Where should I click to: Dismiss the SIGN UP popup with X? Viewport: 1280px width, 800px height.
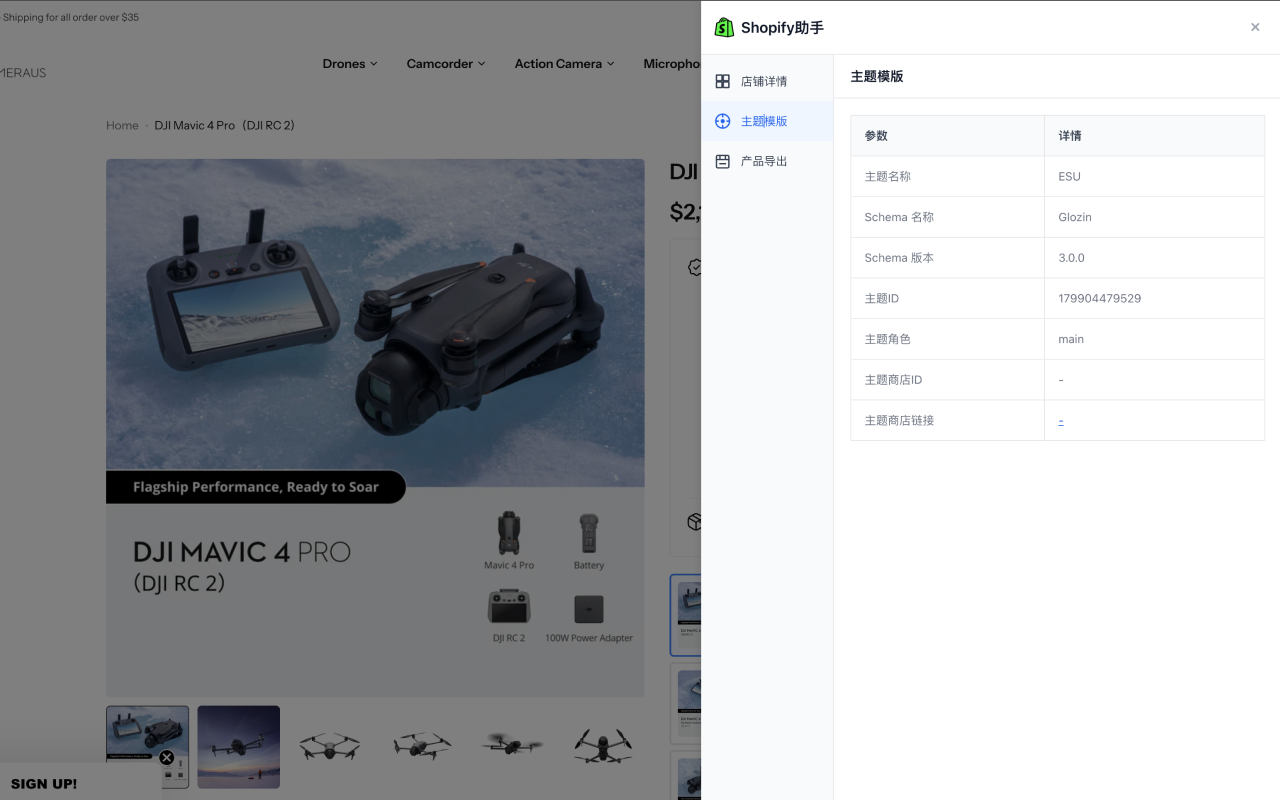click(x=167, y=757)
